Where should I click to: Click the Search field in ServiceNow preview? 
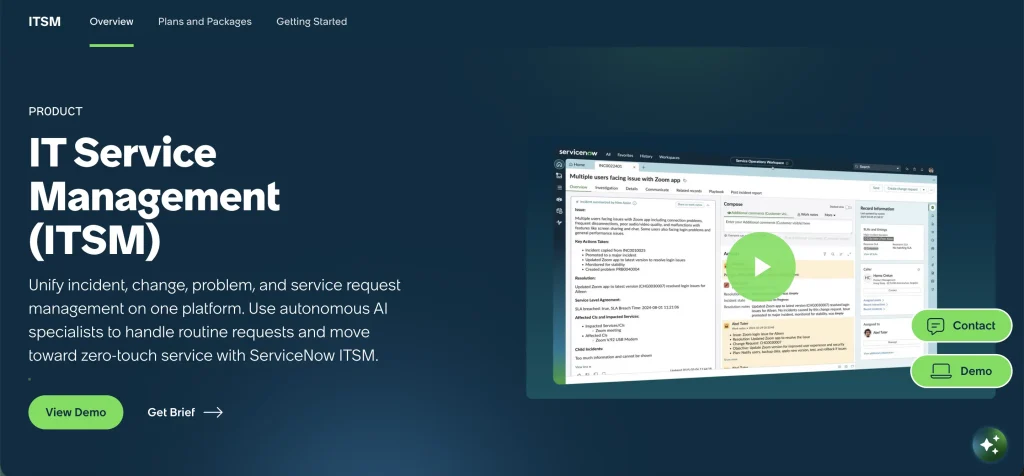(x=877, y=167)
